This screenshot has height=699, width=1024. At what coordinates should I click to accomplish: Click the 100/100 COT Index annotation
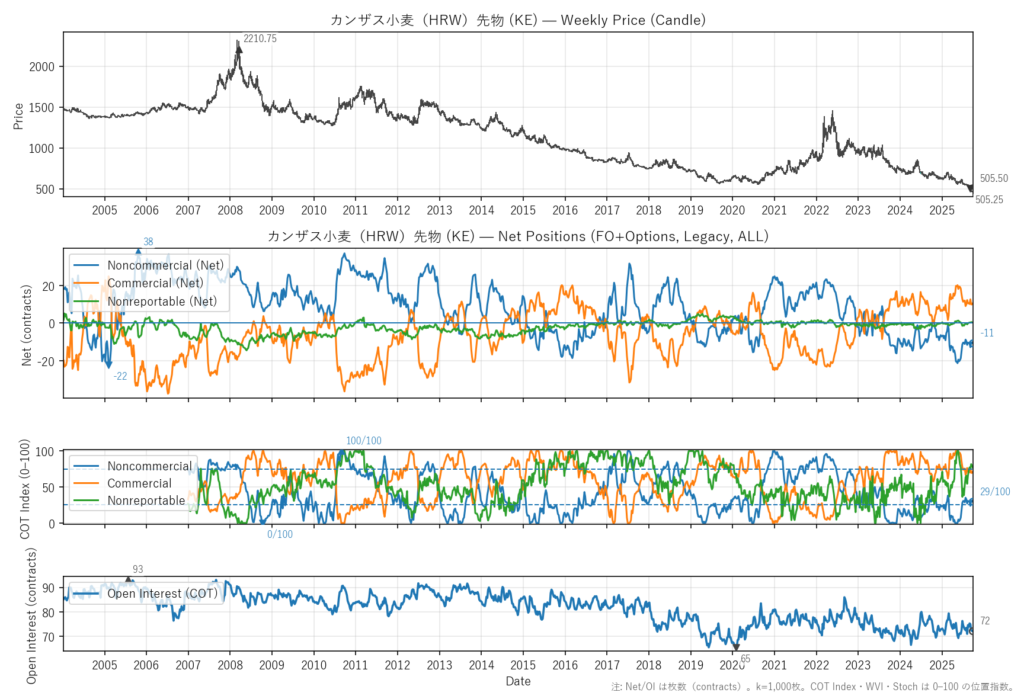(363, 441)
